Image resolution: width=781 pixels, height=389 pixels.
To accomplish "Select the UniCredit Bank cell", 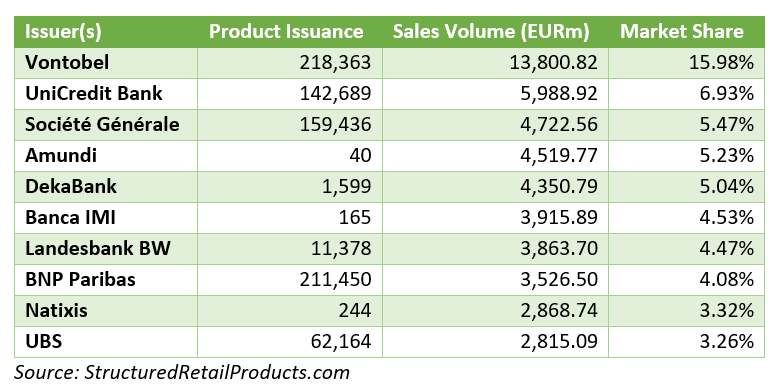I will point(106,94).
